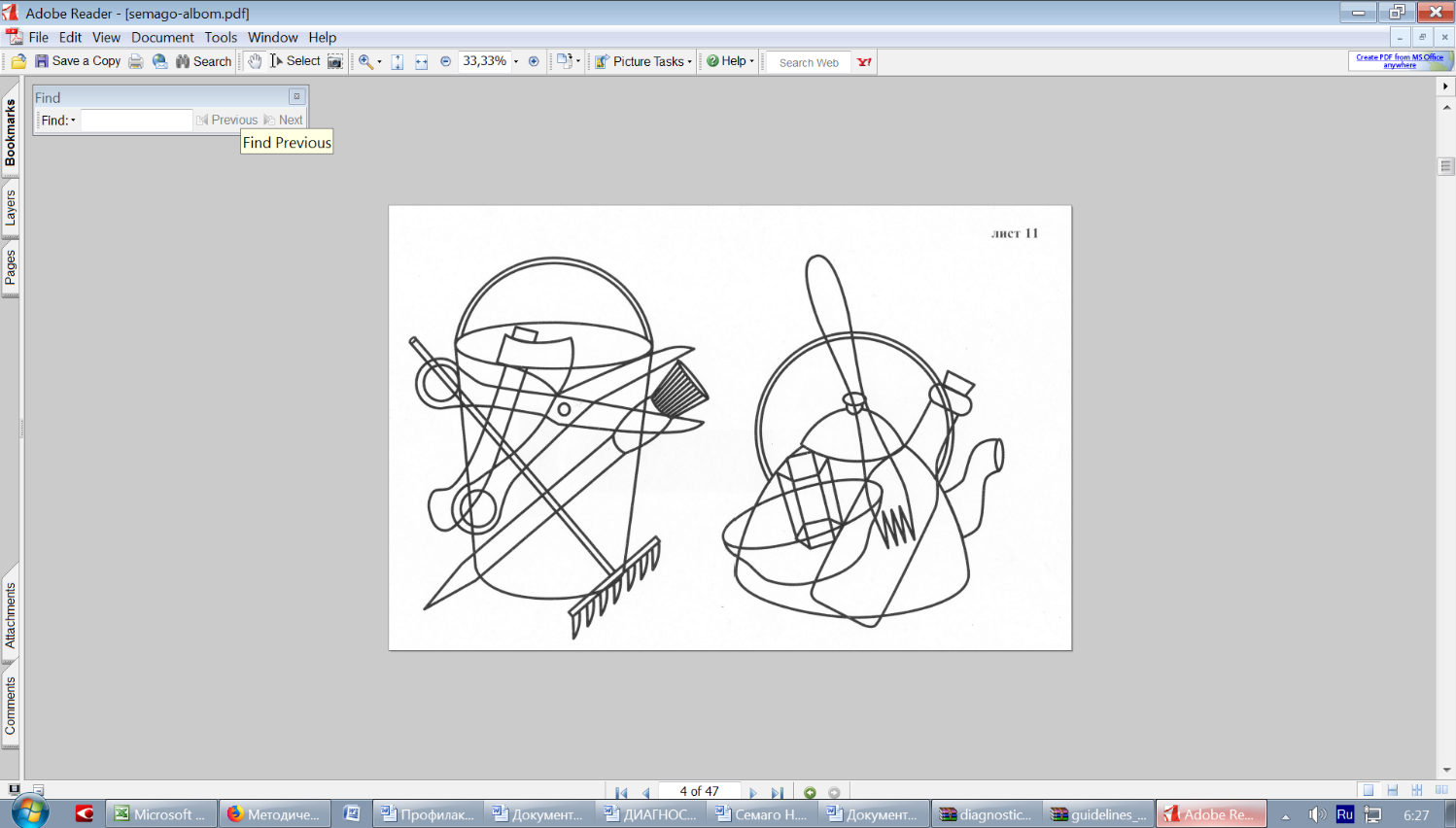Click the green Previous View button
Screen dimensions: 1456x828
(810, 792)
